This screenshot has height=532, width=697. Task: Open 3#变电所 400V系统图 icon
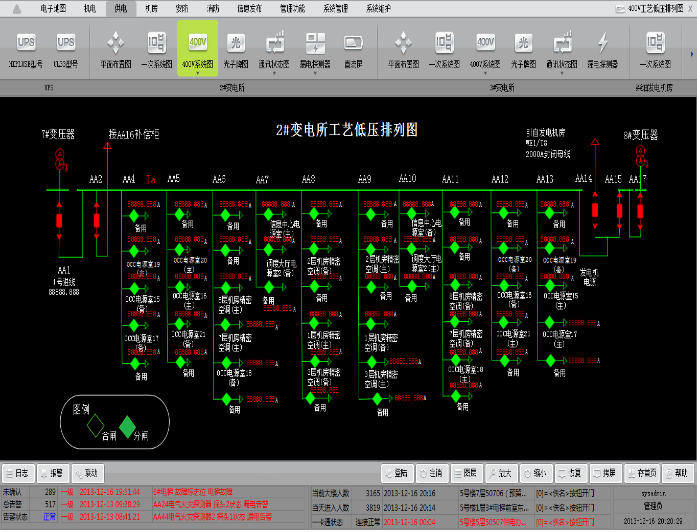(485, 43)
